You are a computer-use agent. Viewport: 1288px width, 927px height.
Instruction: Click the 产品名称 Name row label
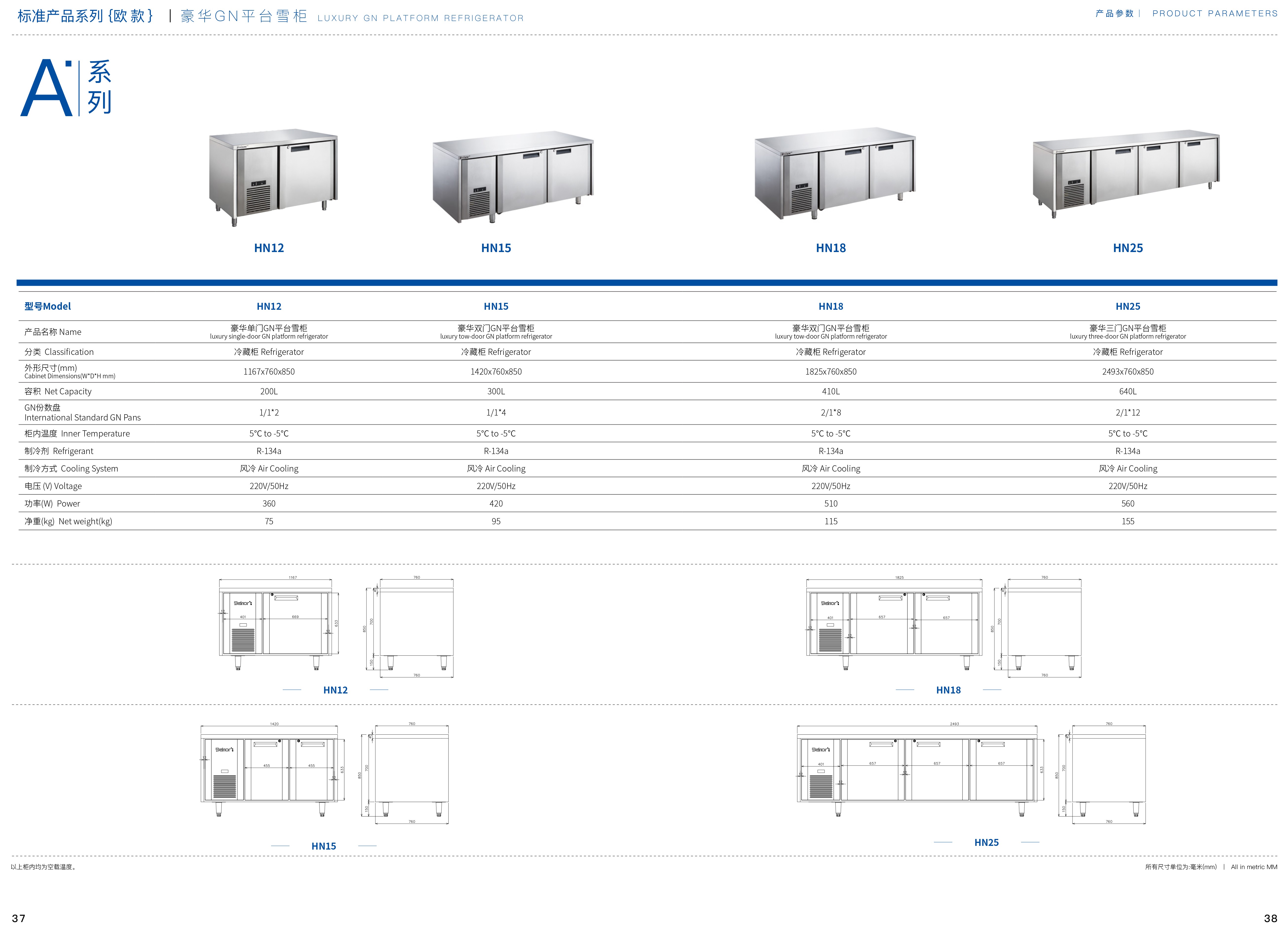[x=53, y=332]
